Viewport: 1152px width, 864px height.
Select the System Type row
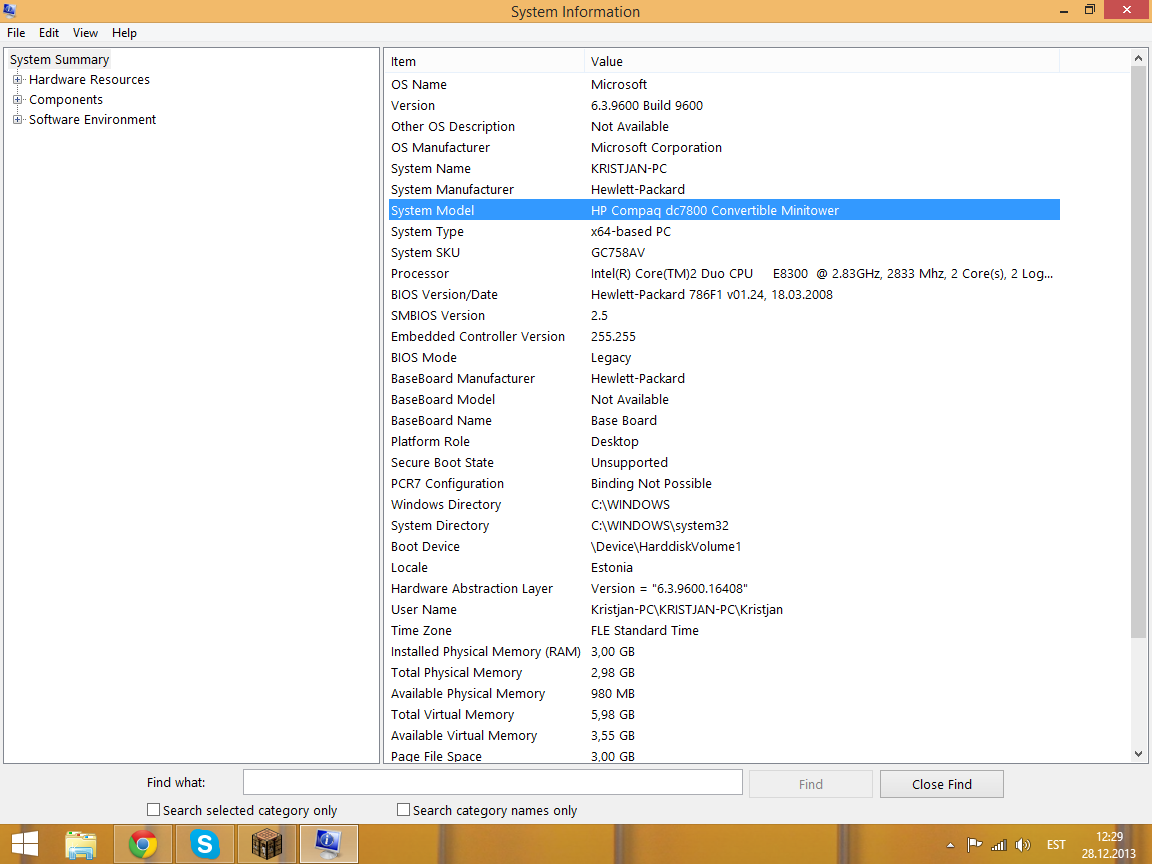[x=724, y=231]
